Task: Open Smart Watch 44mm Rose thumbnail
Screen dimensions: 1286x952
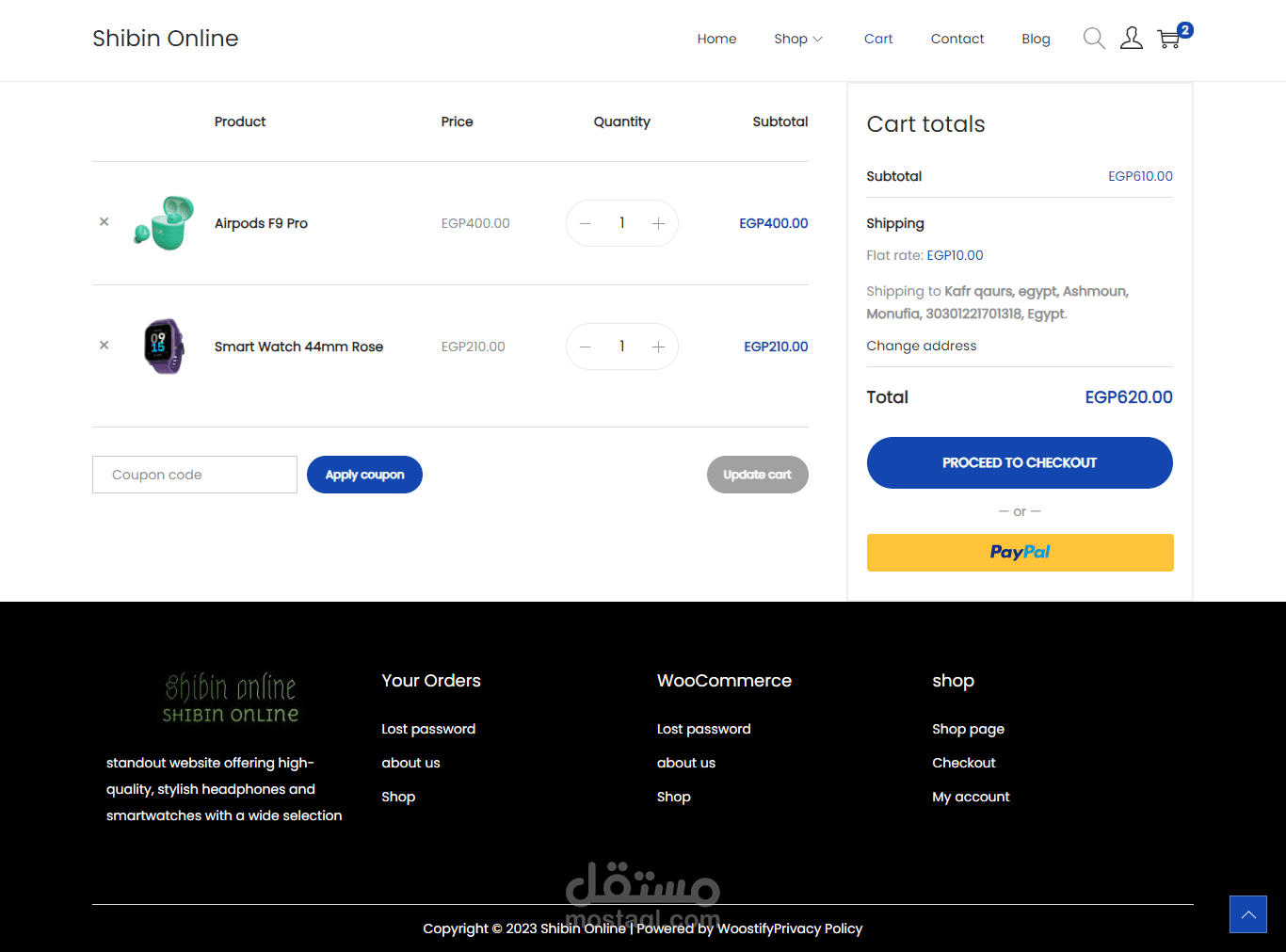Action: click(x=164, y=347)
